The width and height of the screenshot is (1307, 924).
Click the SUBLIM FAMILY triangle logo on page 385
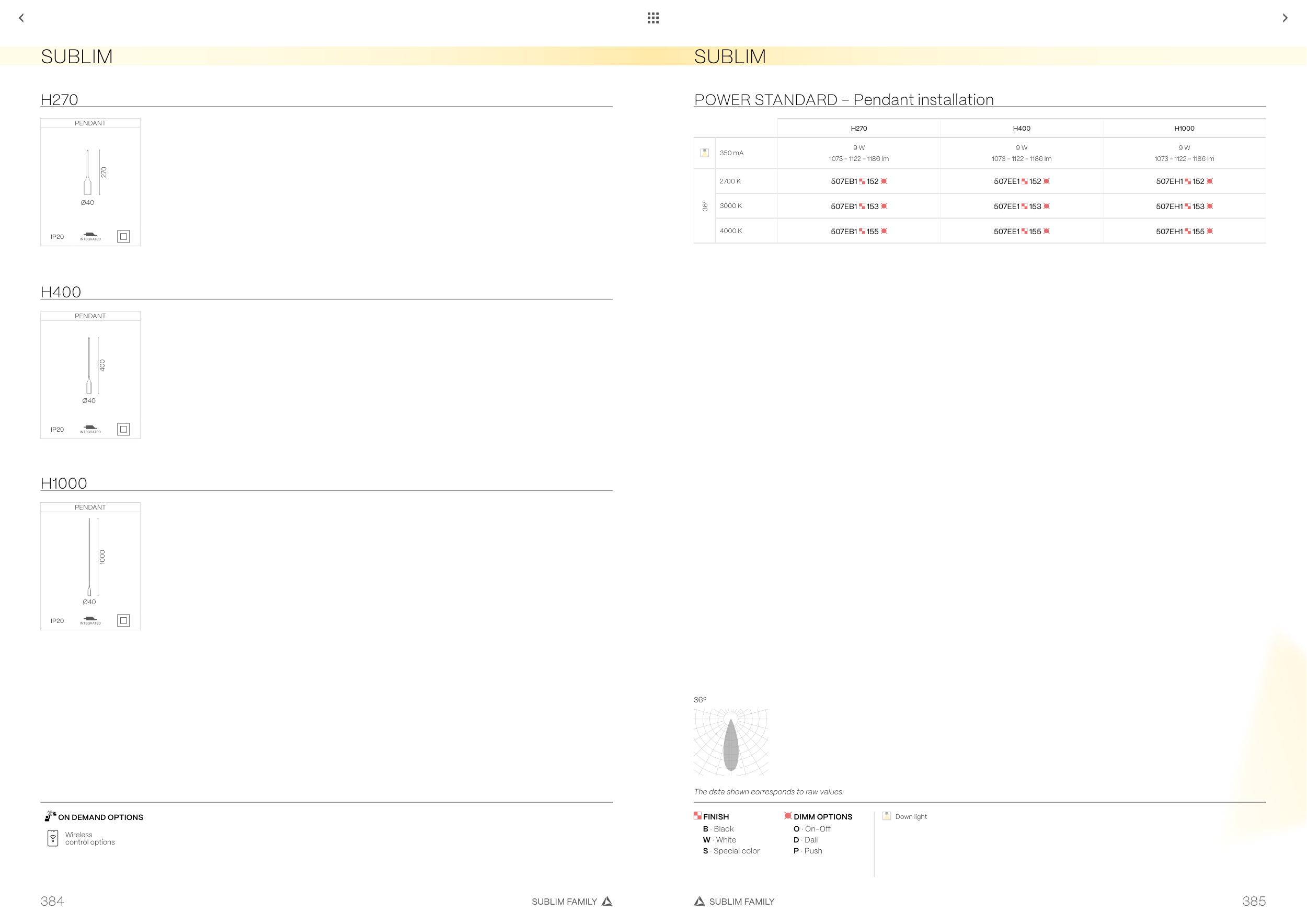[x=700, y=900]
